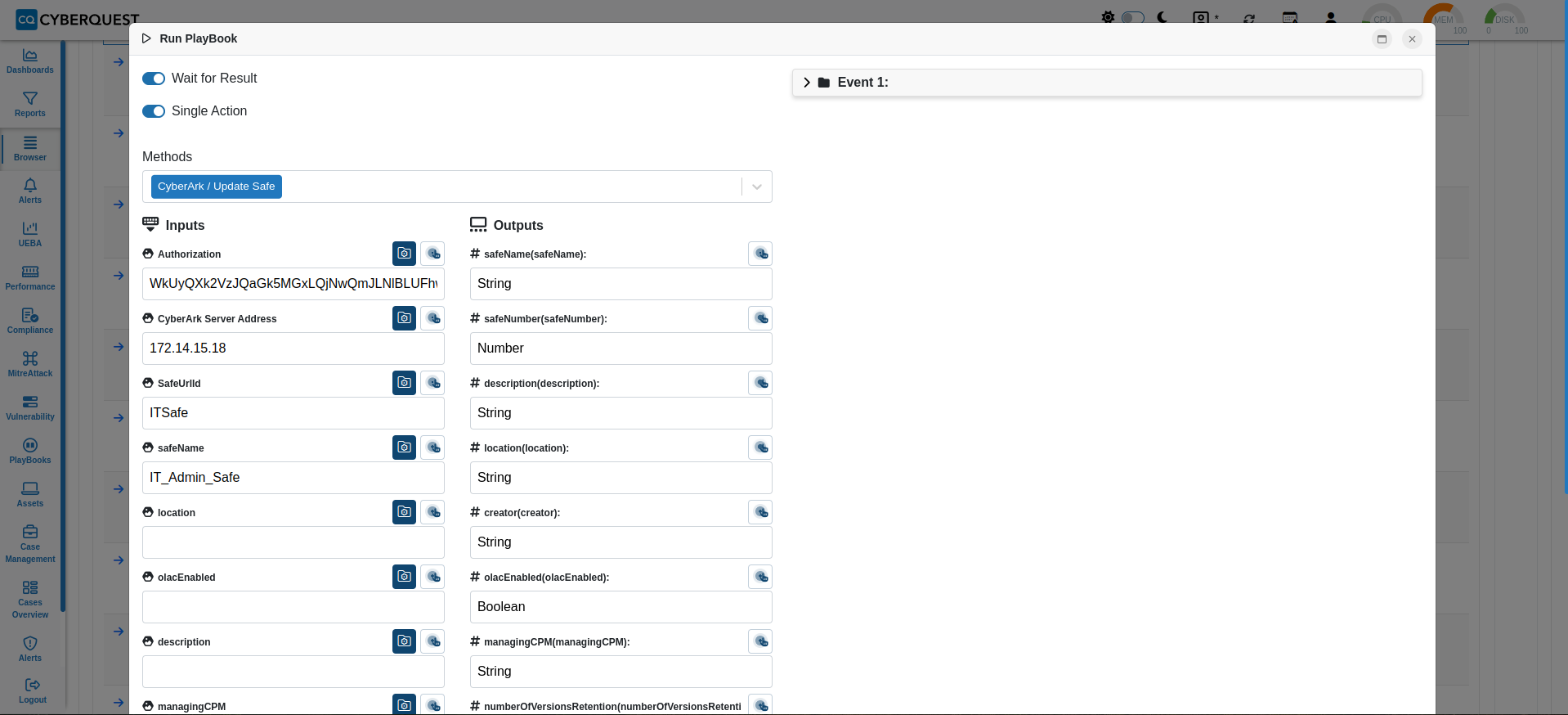Open the bell Alerts sidebar item
The height and width of the screenshot is (715, 1568).
30,191
